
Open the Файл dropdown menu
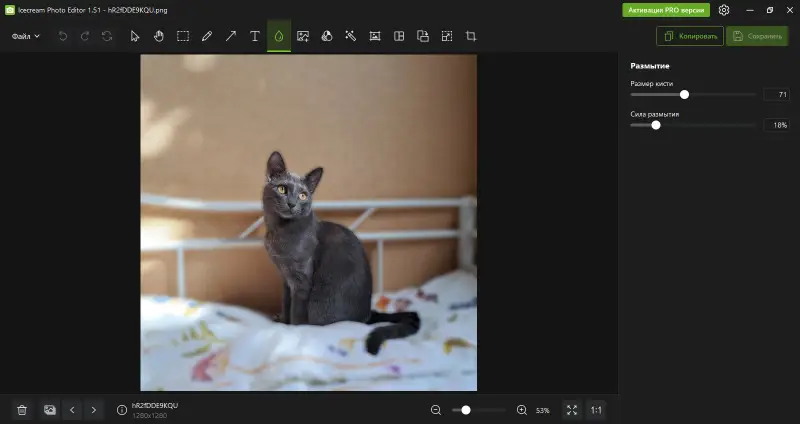[26, 36]
